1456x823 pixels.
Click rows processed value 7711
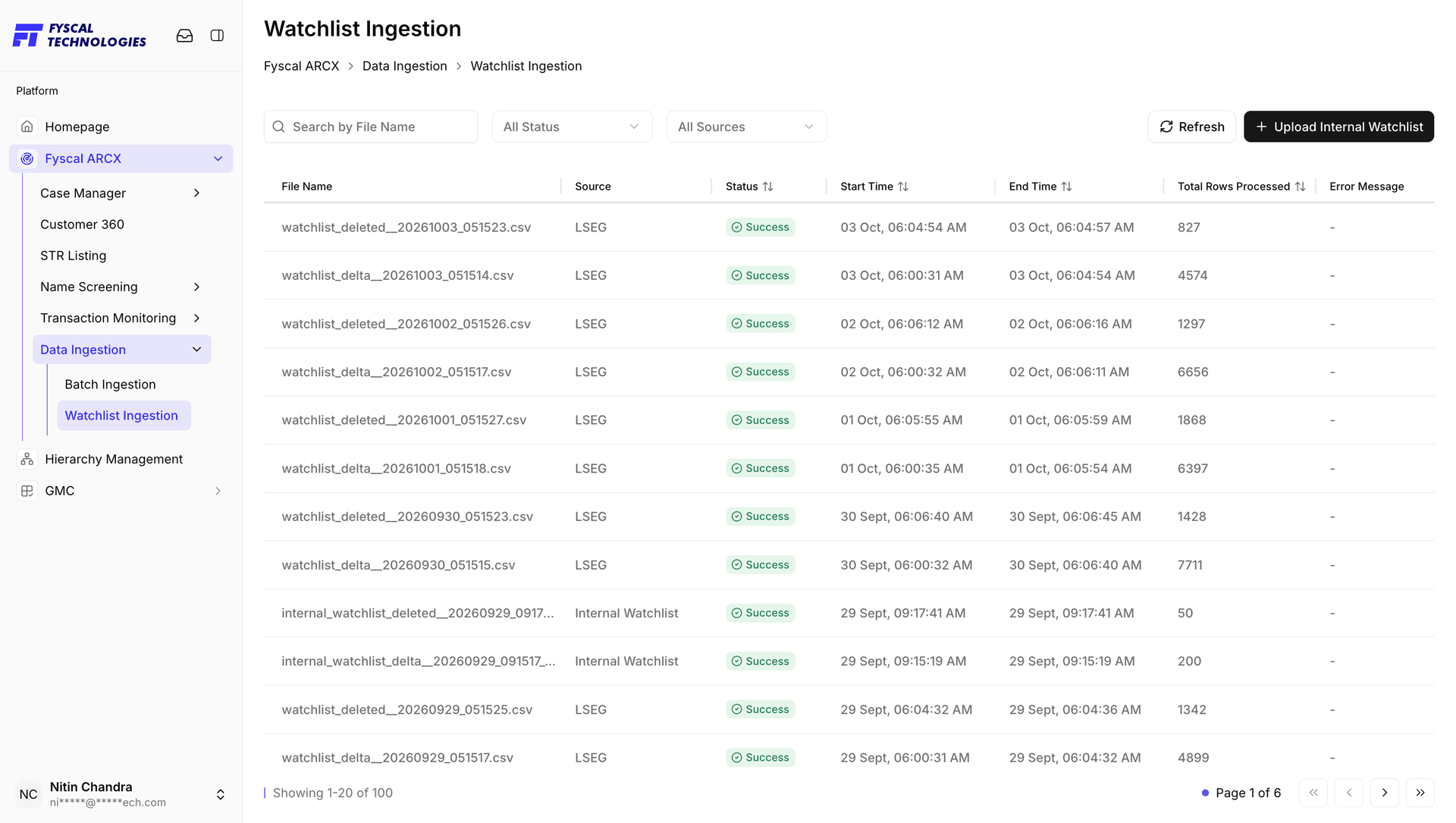coord(1190,565)
